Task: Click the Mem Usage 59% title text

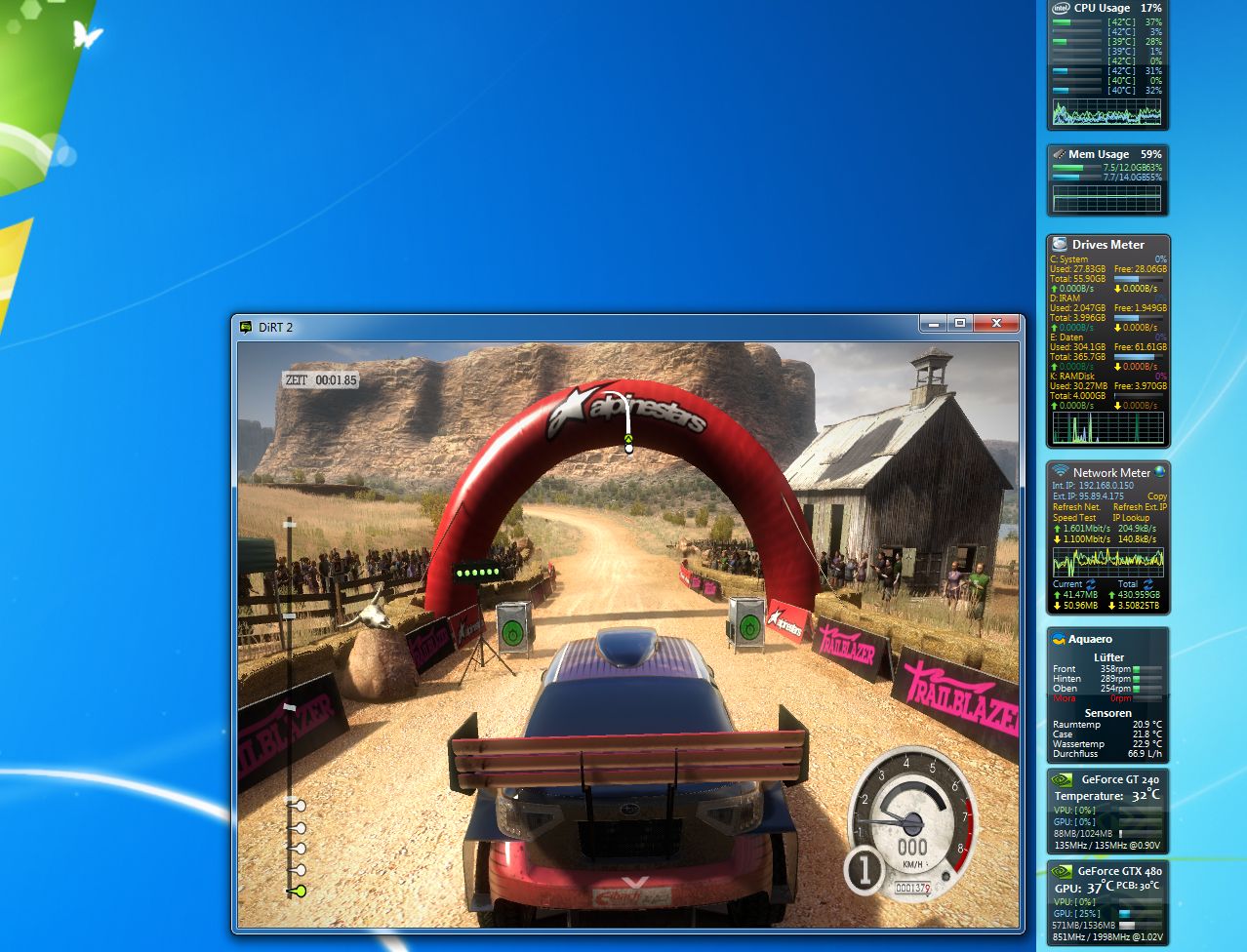Action: click(1115, 154)
